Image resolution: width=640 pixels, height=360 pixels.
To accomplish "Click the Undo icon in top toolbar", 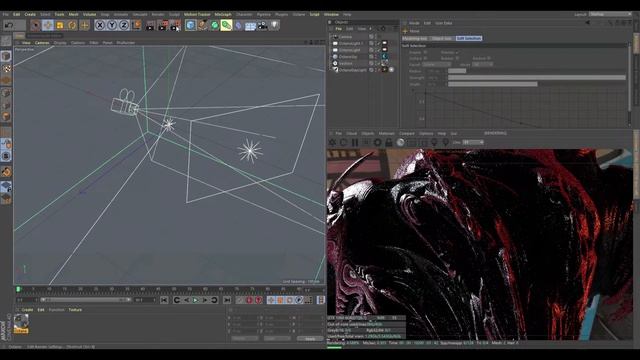I will click(x=8, y=25).
